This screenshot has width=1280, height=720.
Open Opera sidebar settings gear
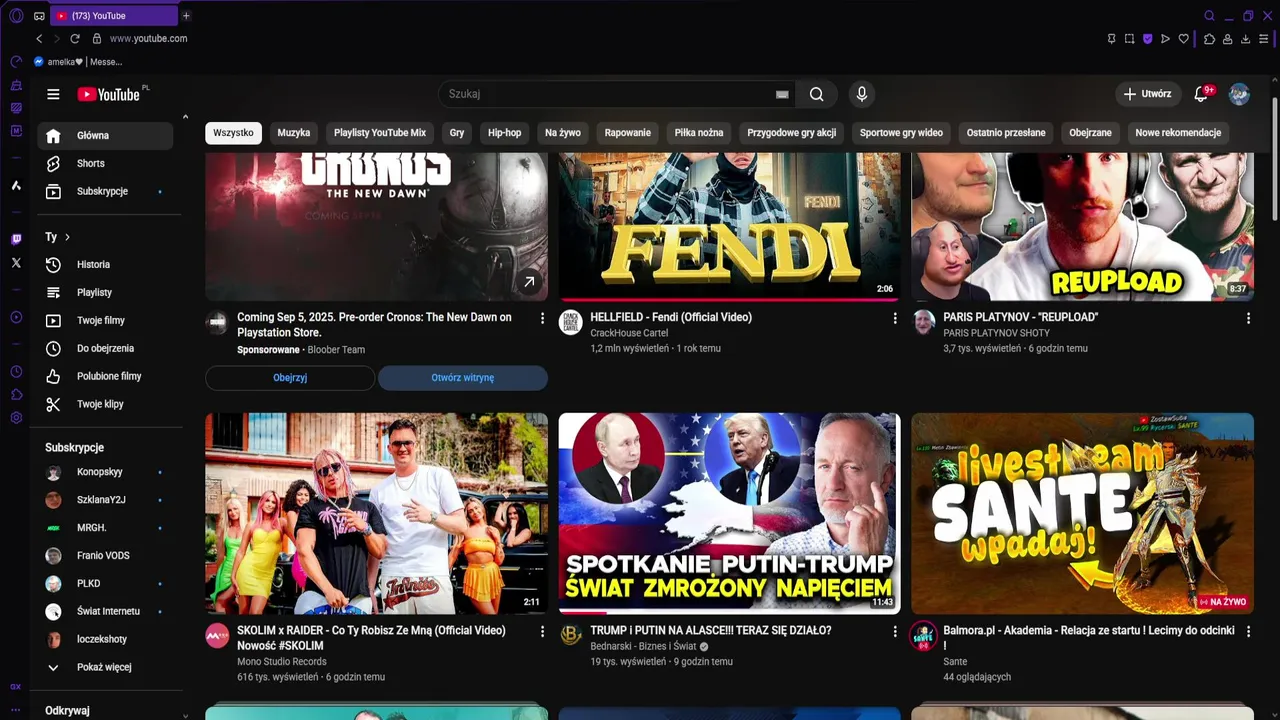[16, 417]
